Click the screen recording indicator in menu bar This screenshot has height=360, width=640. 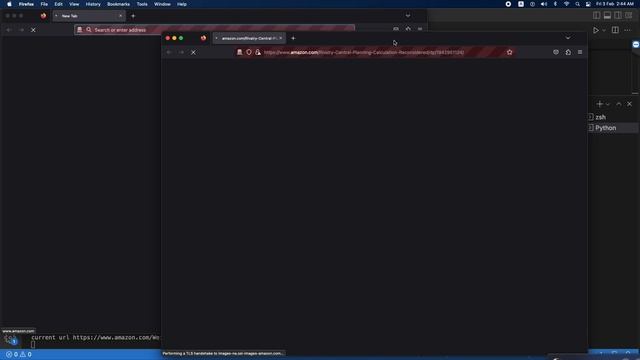click(x=508, y=4)
